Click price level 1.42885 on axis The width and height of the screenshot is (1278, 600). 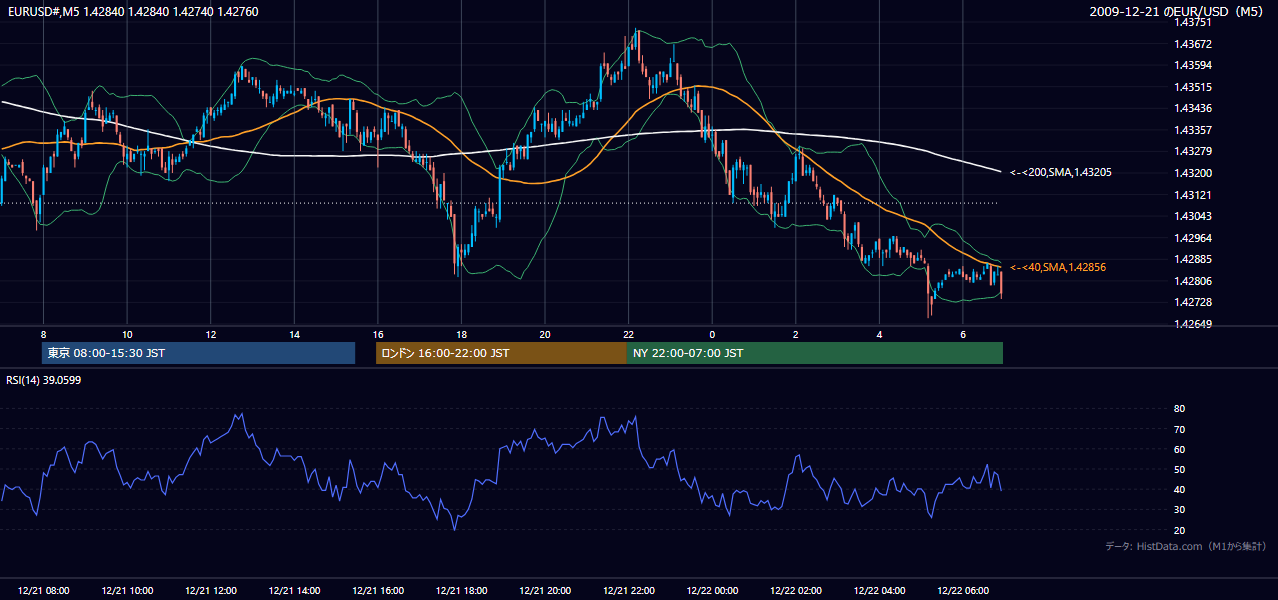click(1193, 259)
